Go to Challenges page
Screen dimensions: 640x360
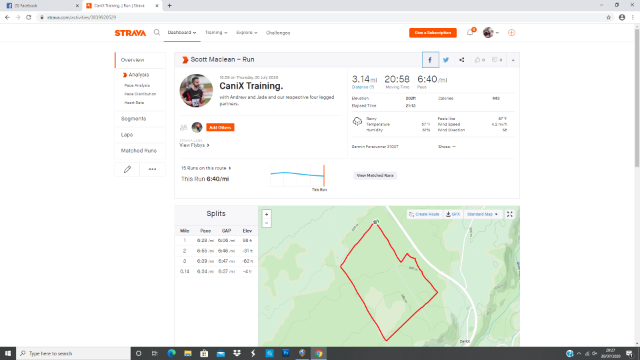tap(278, 33)
